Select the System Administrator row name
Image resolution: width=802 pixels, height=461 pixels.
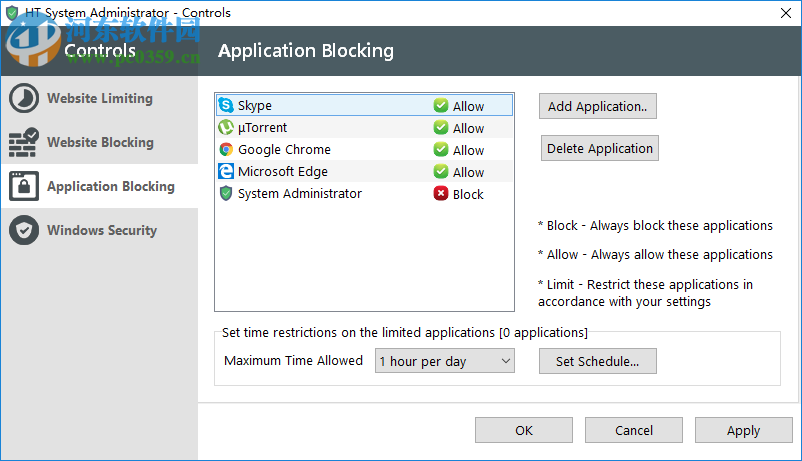(300, 194)
